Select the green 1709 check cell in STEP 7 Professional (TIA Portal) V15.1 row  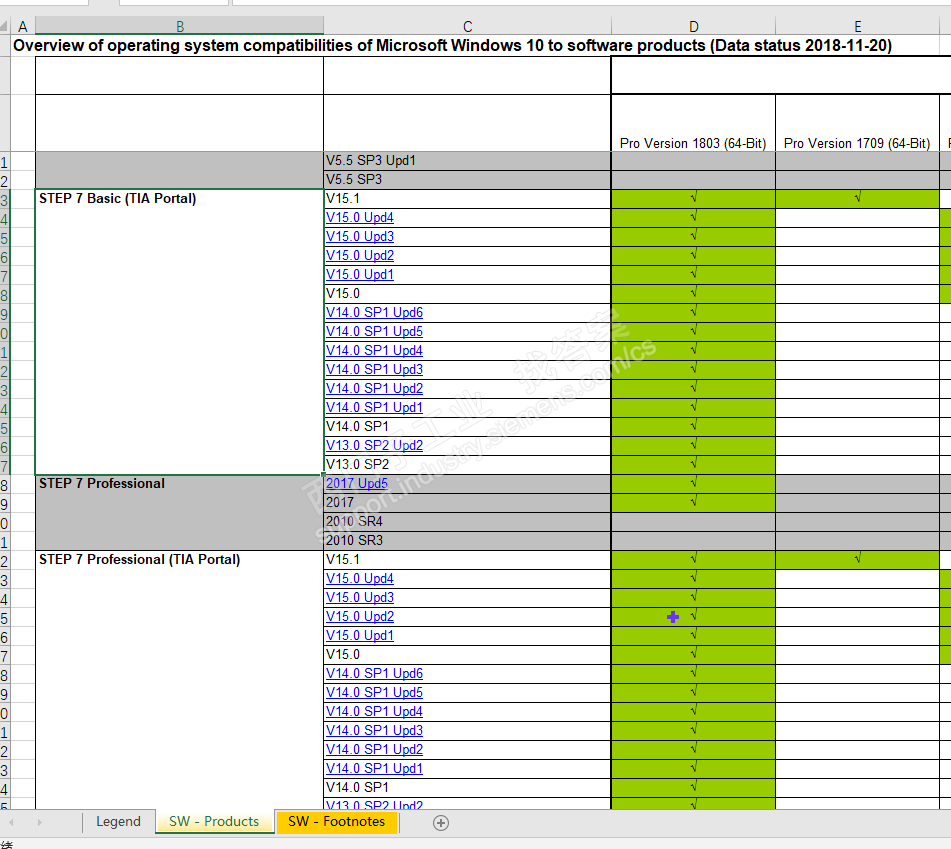[x=858, y=559]
